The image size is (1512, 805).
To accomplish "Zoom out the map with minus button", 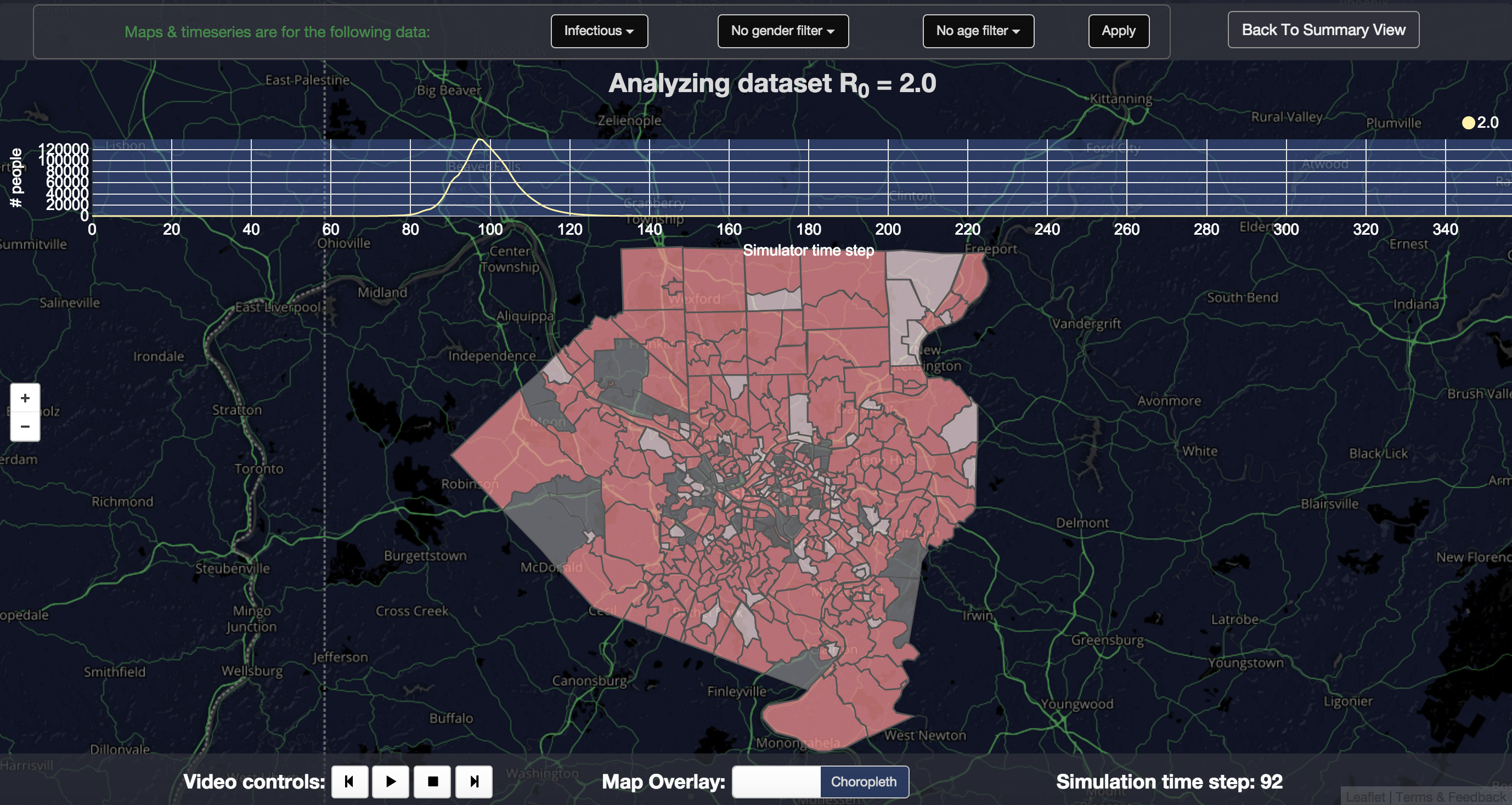I will [x=25, y=427].
